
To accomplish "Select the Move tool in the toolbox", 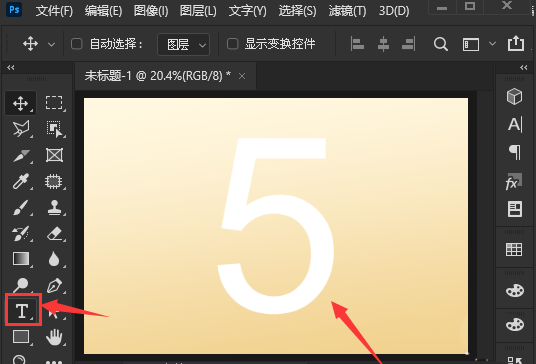I will tap(21, 103).
